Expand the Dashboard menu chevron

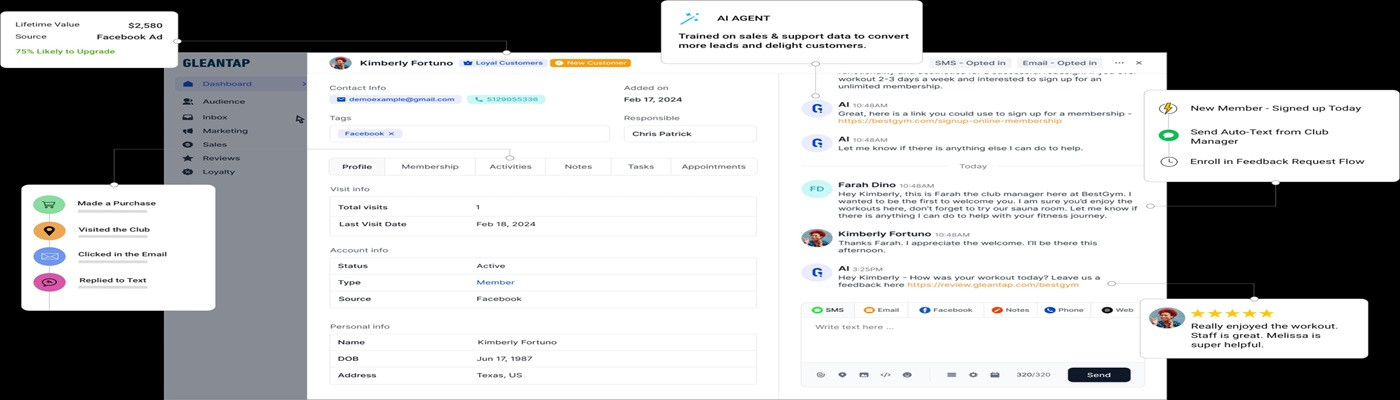tap(304, 84)
